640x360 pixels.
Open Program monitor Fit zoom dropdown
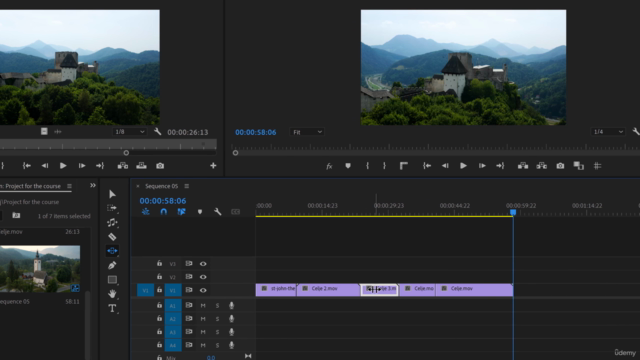[x=307, y=132]
